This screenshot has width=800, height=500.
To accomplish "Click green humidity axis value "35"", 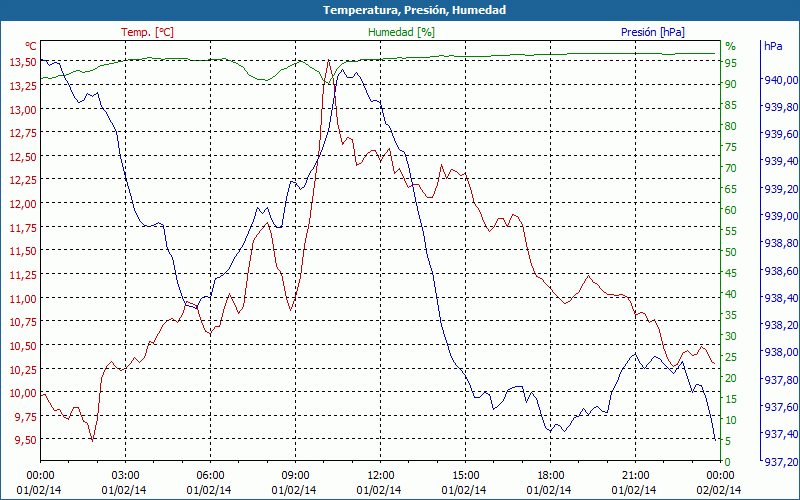I will point(731,315).
